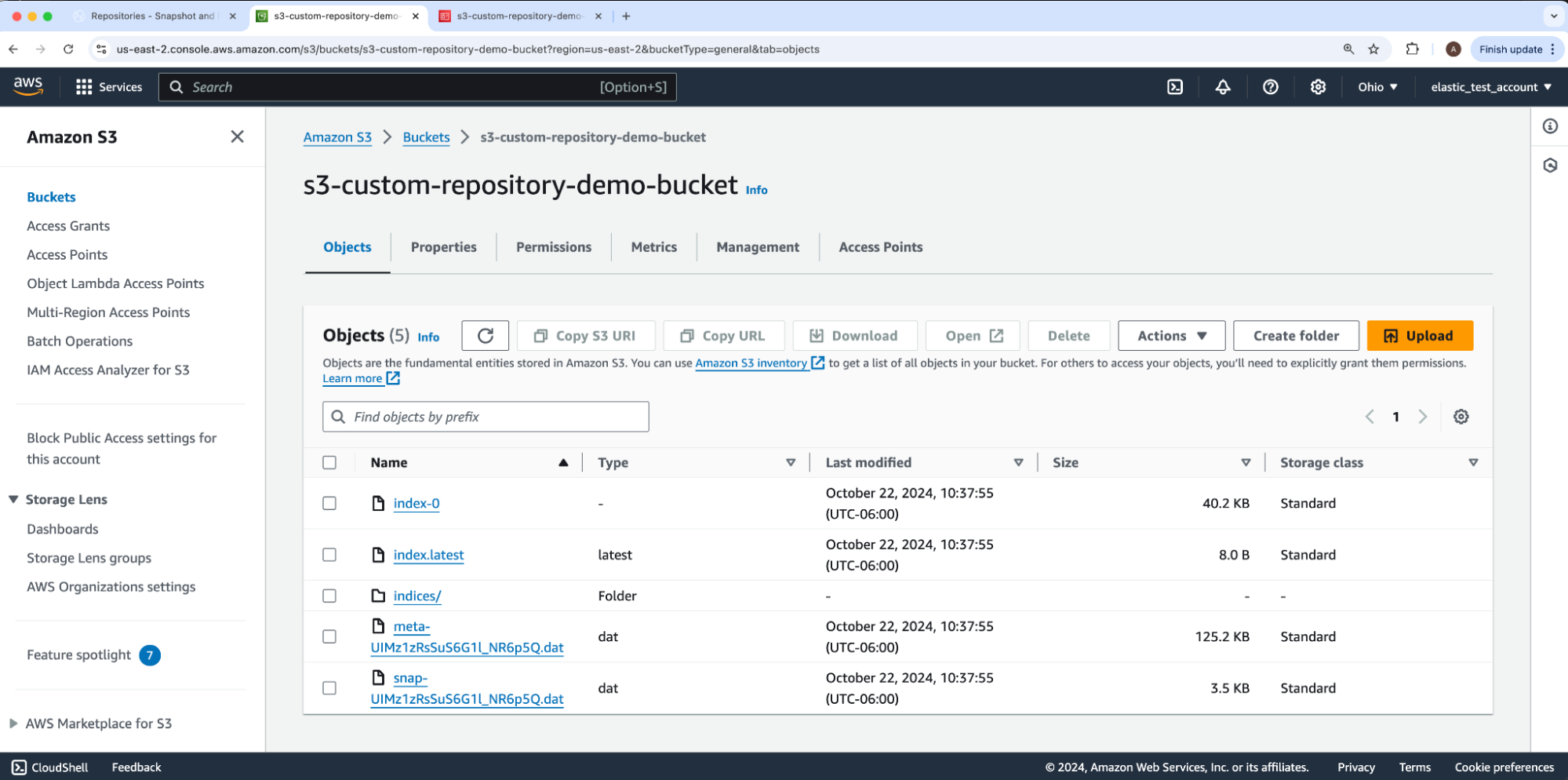This screenshot has height=780, width=1568.
Task: Switch to the Metrics tab
Action: (653, 247)
